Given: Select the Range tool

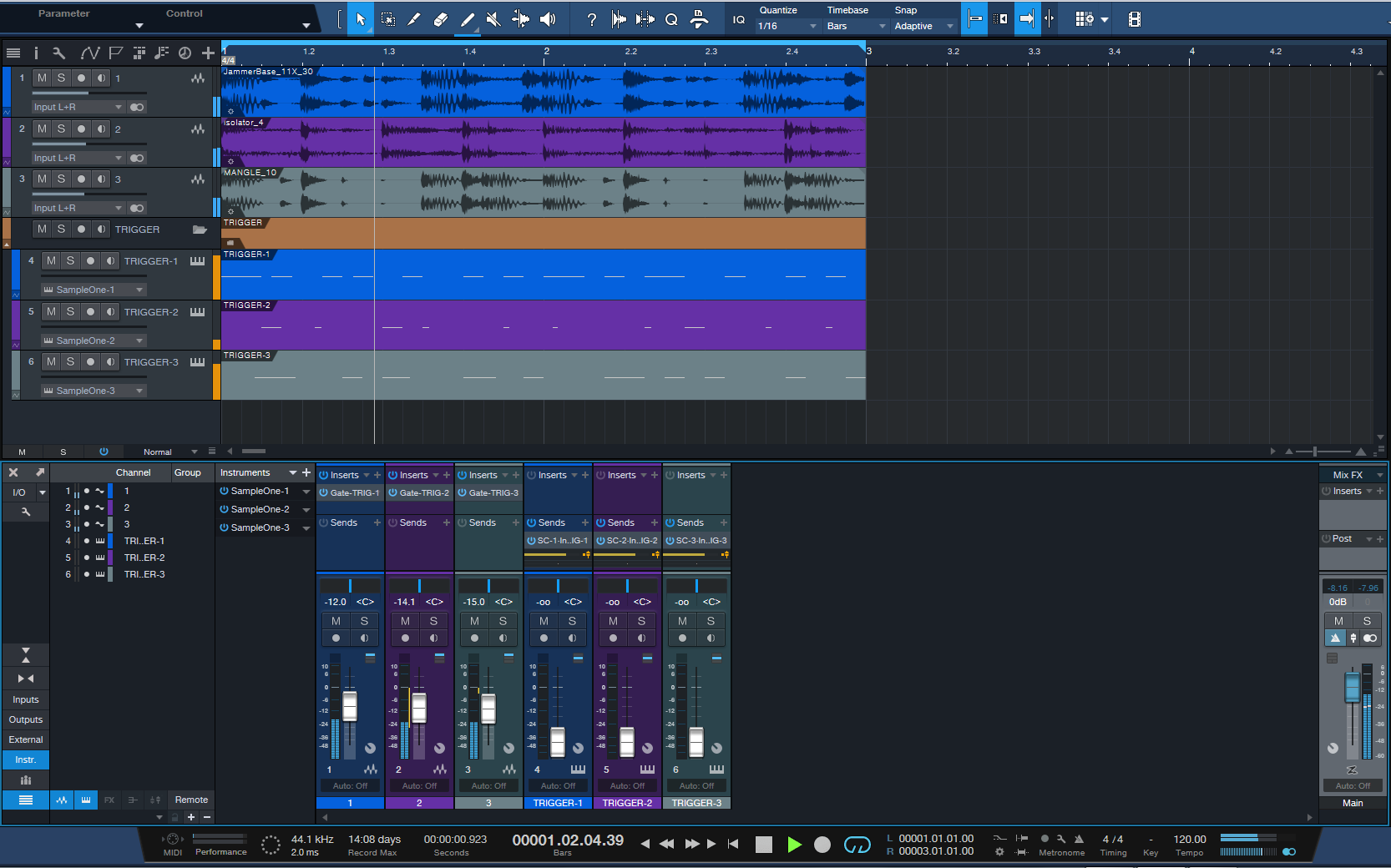Looking at the screenshot, I should pyautogui.click(x=388, y=19).
